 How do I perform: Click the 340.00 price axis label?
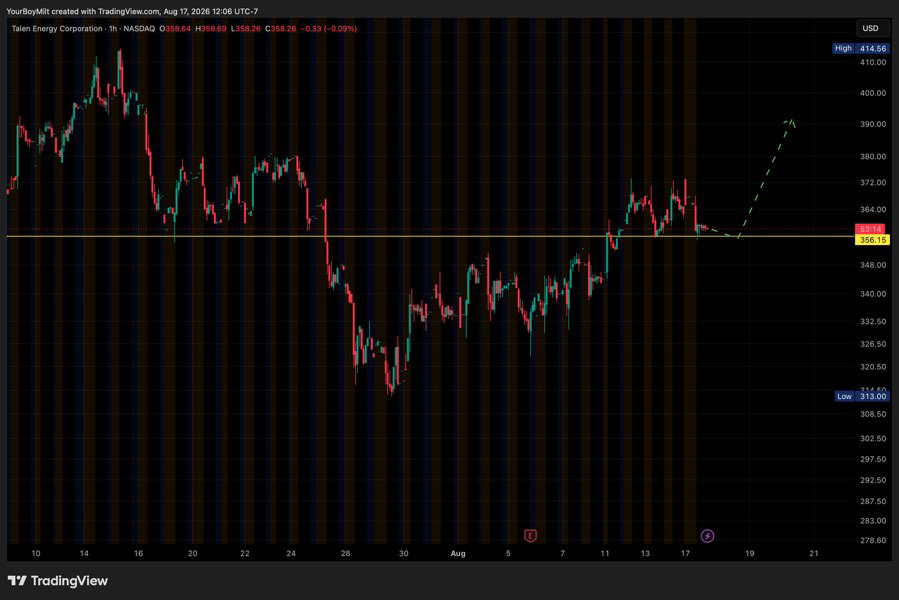873,294
